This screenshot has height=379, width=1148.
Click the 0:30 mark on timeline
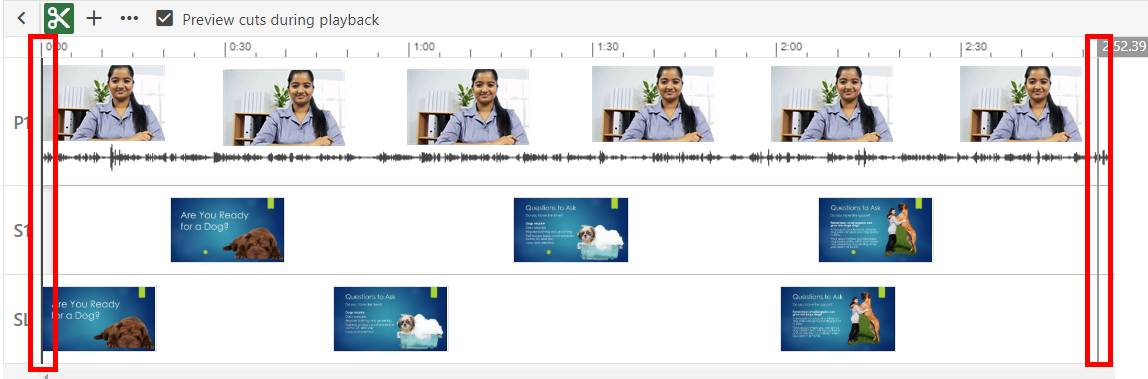239,46
